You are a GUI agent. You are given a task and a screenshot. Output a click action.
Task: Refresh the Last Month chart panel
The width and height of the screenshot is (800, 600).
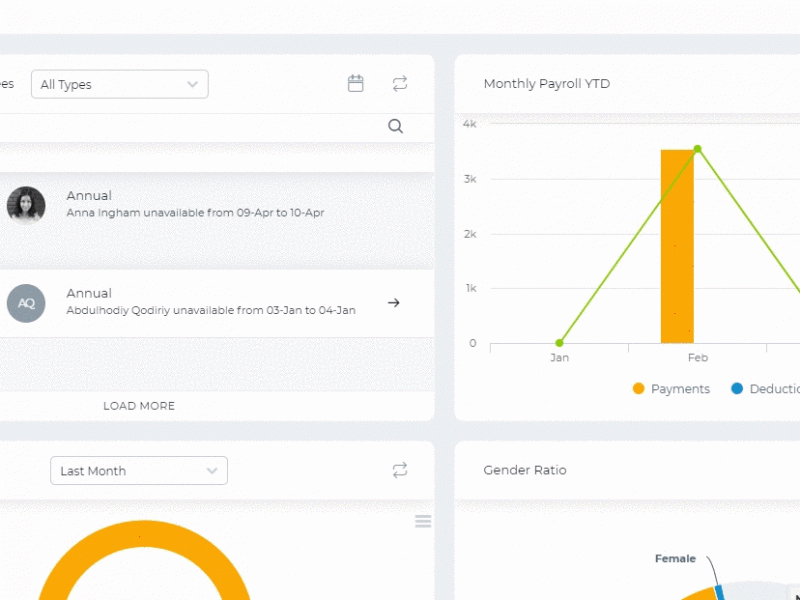[400, 470]
